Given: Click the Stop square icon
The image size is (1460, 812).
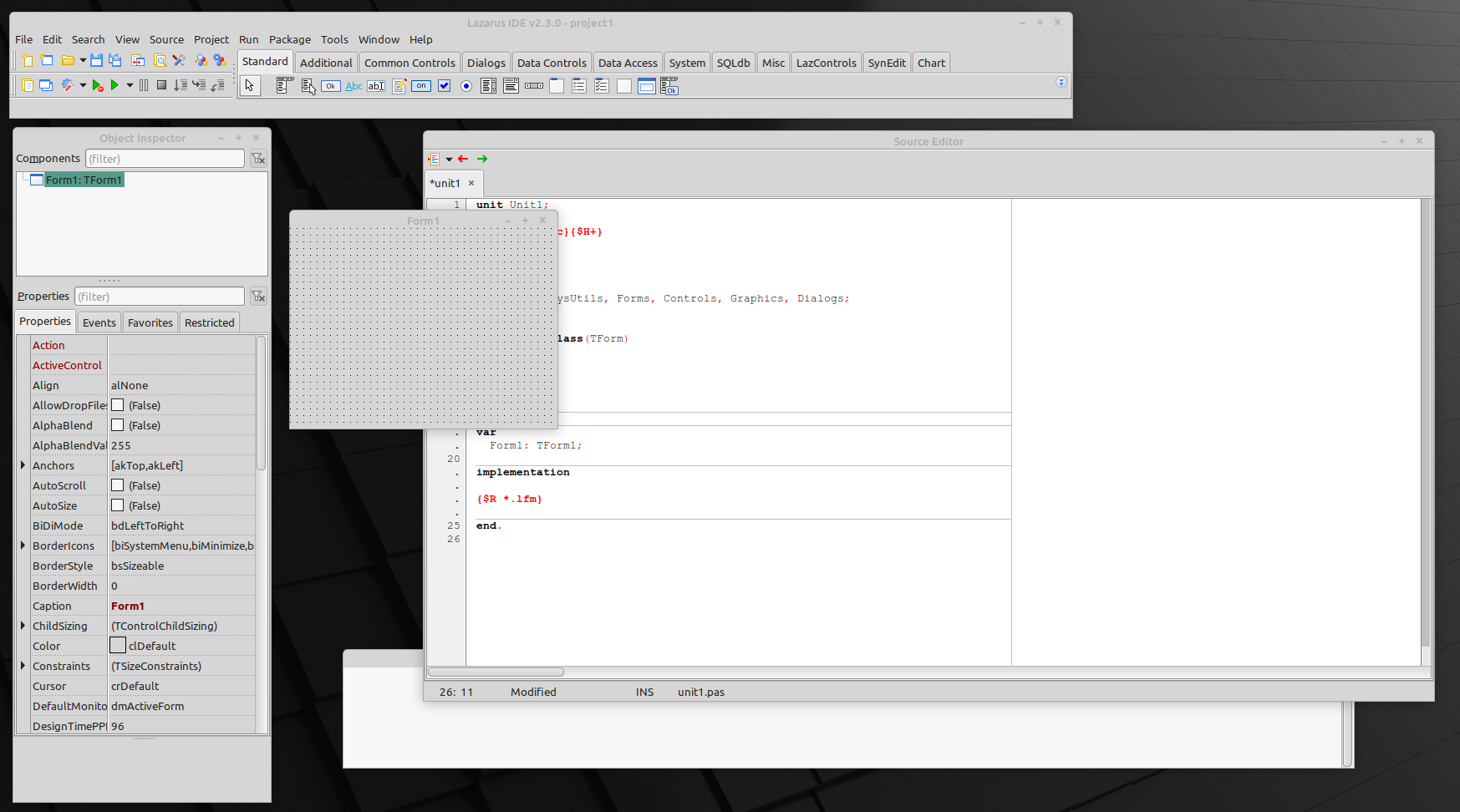Looking at the screenshot, I should click(161, 85).
